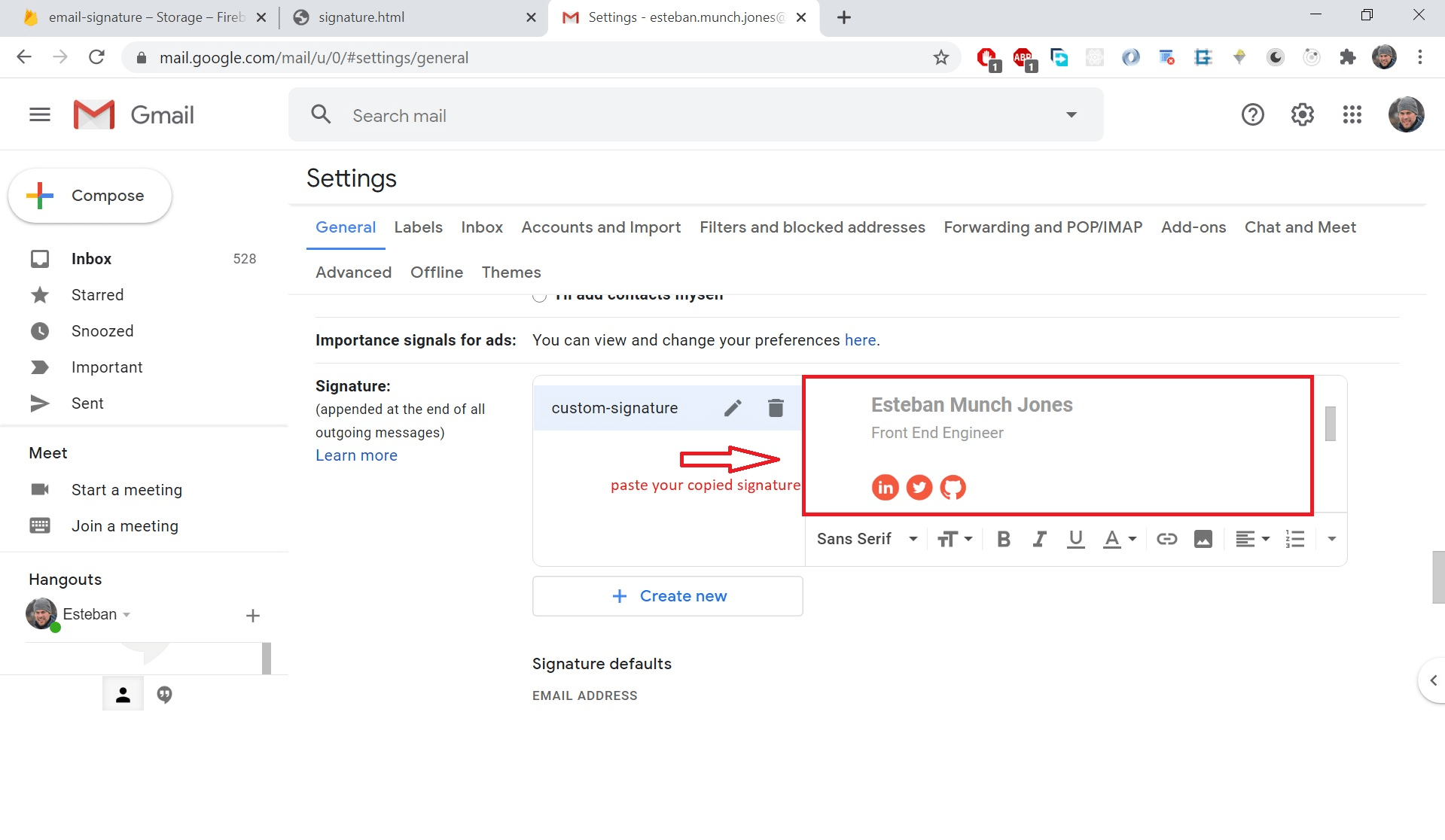Click the Create new signature button

click(x=667, y=595)
